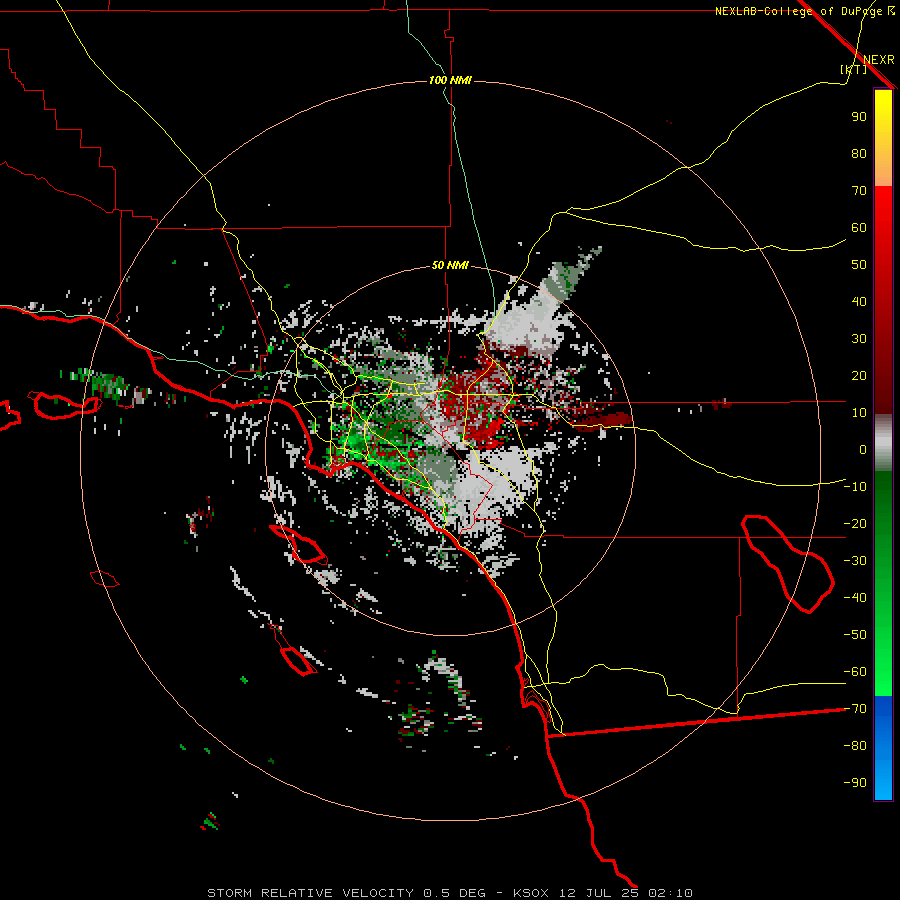Click the positive 20 scale value
Screen dimensions: 900x900
859,375
